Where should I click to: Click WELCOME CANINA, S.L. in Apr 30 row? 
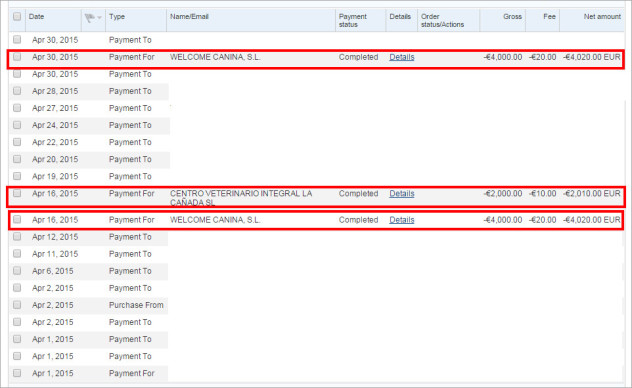click(215, 57)
